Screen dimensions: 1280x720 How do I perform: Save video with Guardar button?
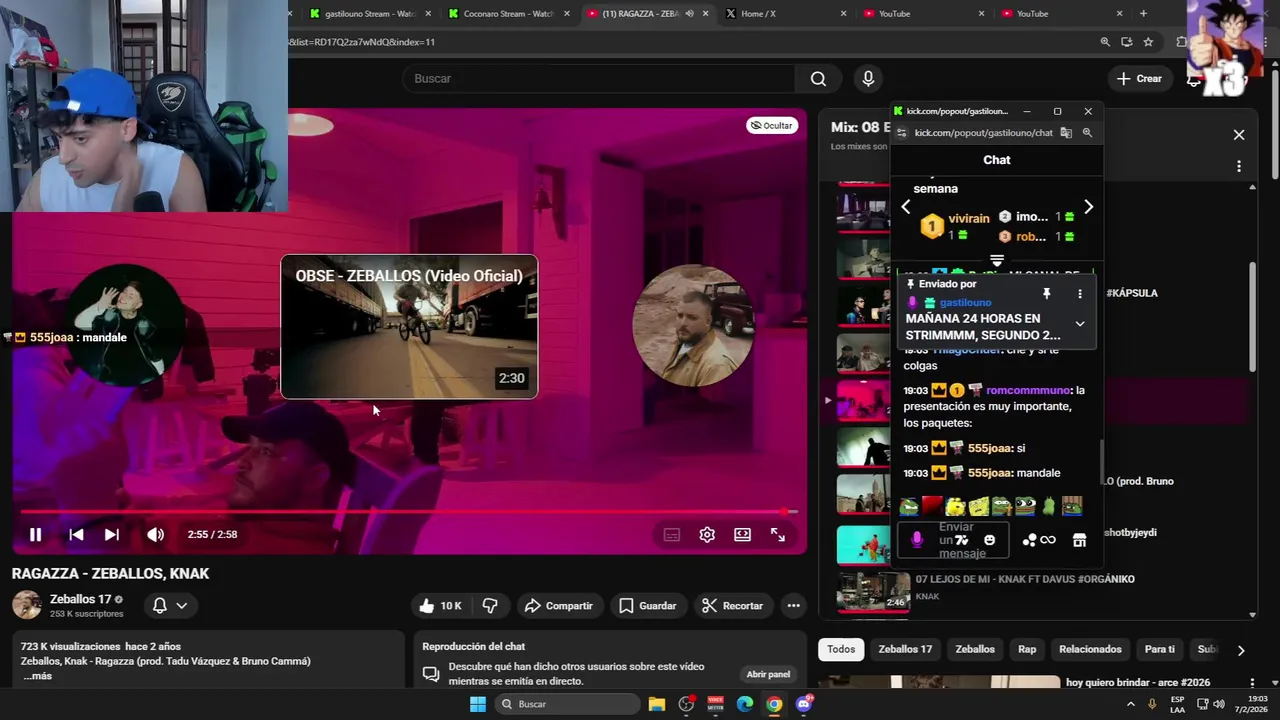(647, 606)
